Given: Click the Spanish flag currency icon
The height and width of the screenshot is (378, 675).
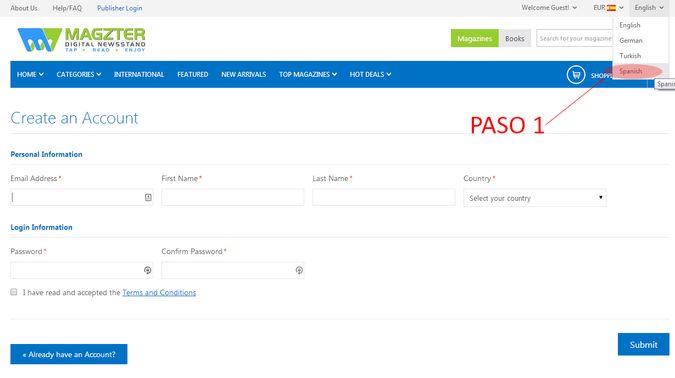Looking at the screenshot, I should pos(611,8).
